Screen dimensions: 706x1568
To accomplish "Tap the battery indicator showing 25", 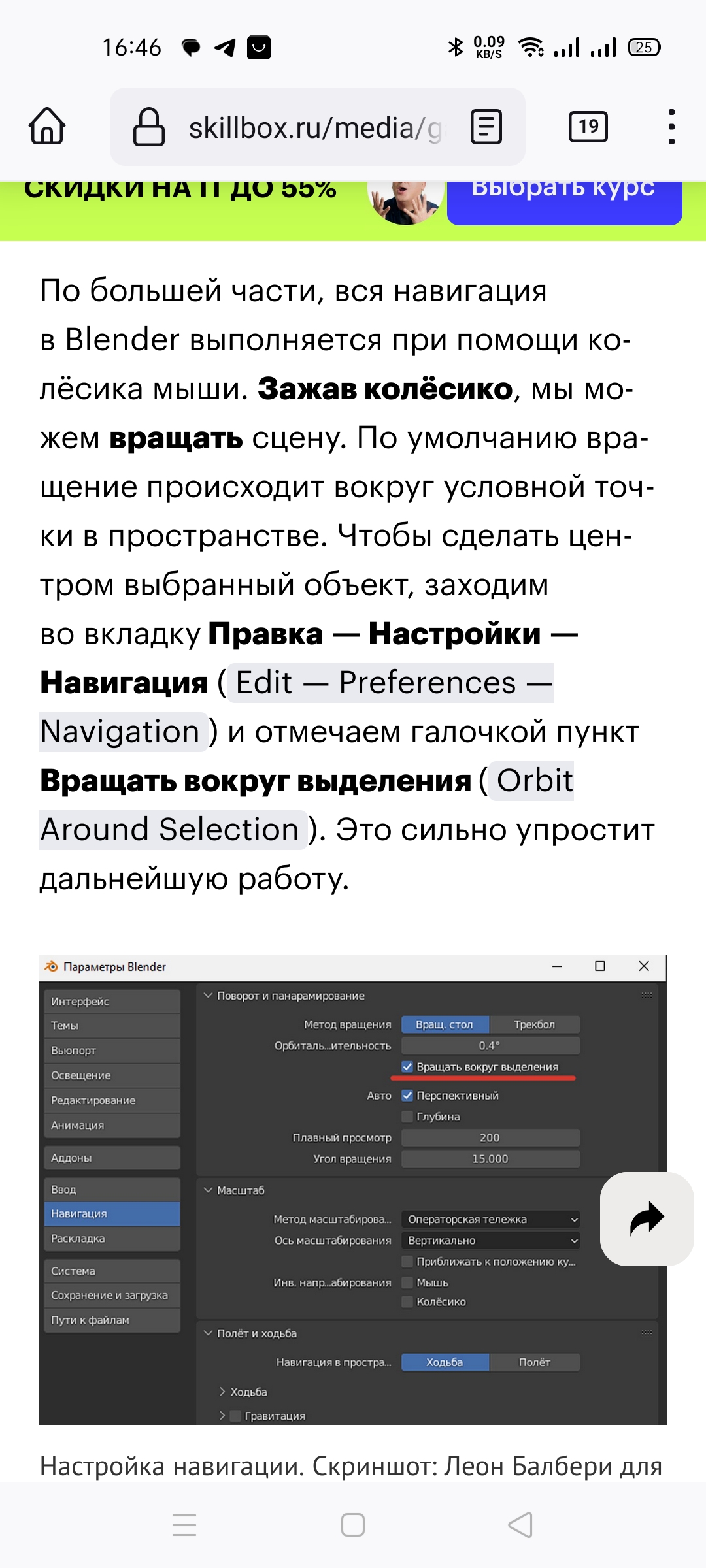I will (x=645, y=47).
